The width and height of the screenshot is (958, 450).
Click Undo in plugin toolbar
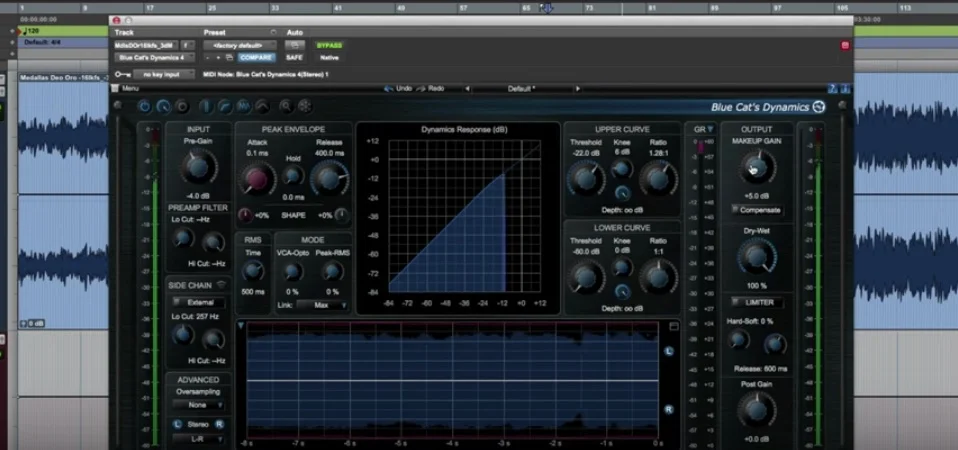[398, 89]
